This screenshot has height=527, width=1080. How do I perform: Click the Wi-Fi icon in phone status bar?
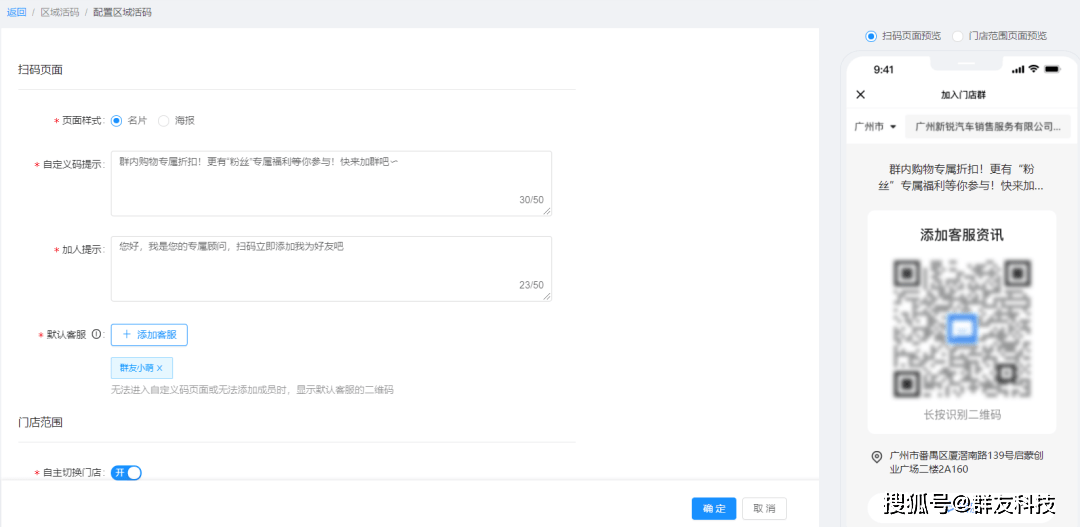1034,69
